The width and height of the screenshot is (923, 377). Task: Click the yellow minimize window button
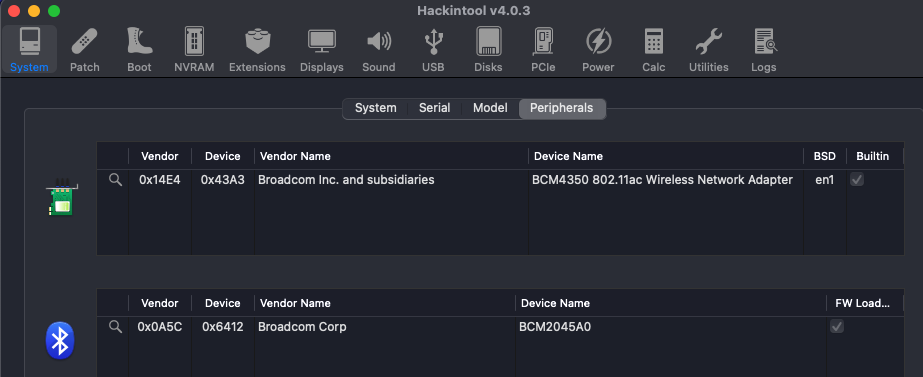click(x=34, y=11)
